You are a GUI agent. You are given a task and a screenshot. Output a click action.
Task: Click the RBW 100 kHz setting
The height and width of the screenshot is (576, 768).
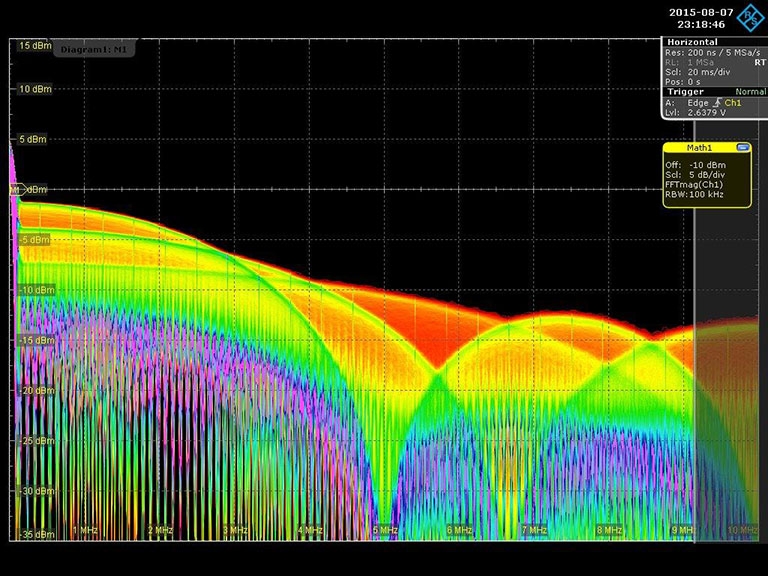click(699, 194)
